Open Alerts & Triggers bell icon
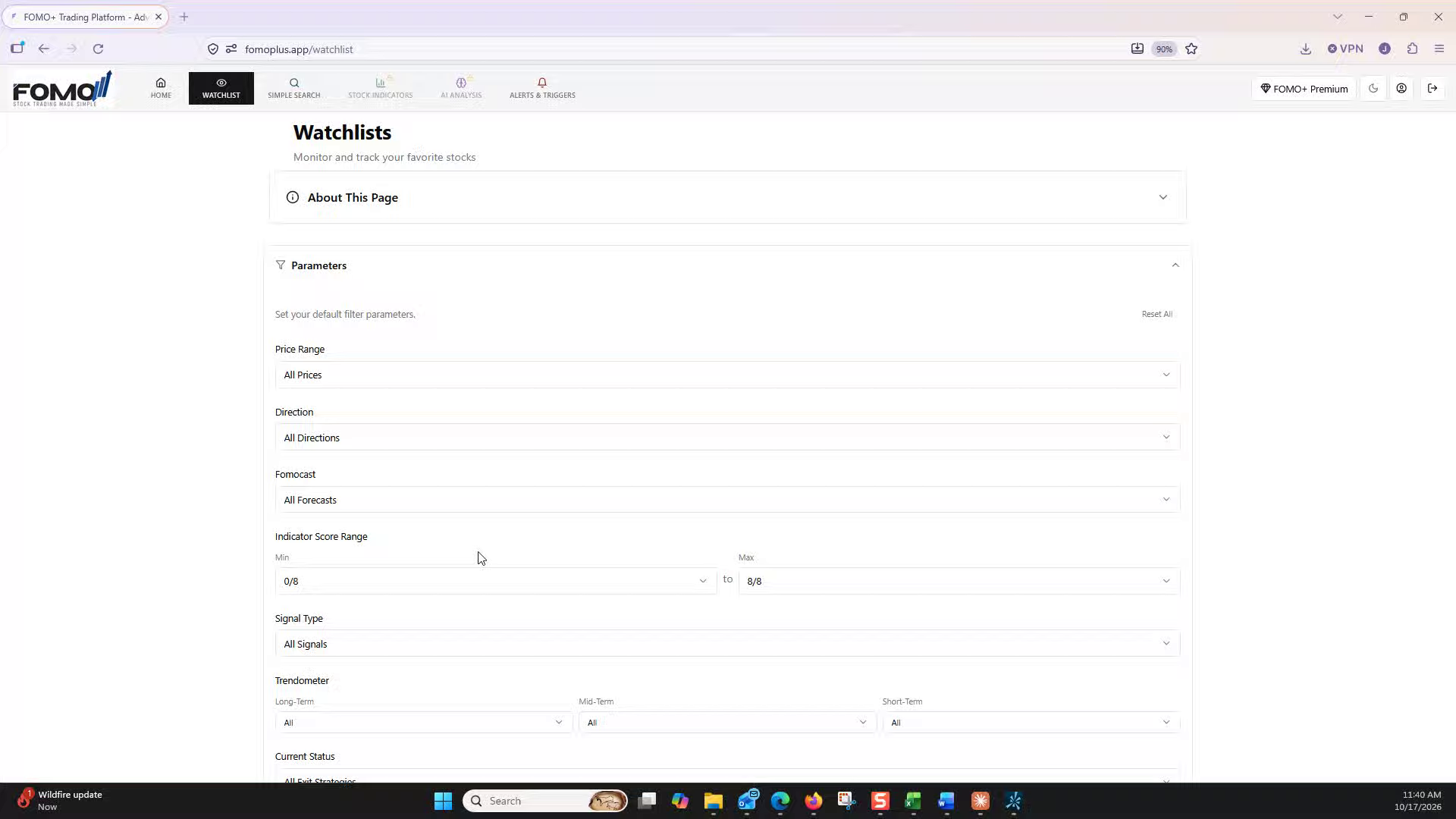 point(542,83)
